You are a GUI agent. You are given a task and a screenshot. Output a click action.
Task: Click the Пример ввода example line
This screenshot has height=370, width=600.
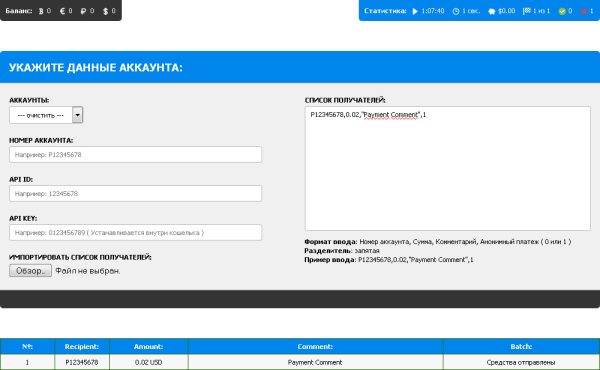coord(389,260)
